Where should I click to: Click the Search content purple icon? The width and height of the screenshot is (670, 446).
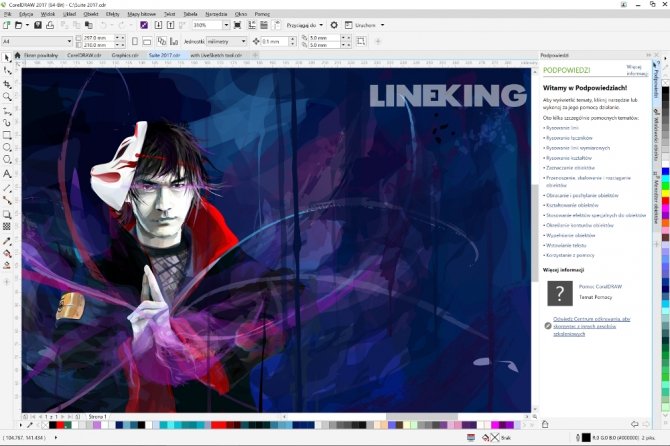pyautogui.click(x=144, y=25)
